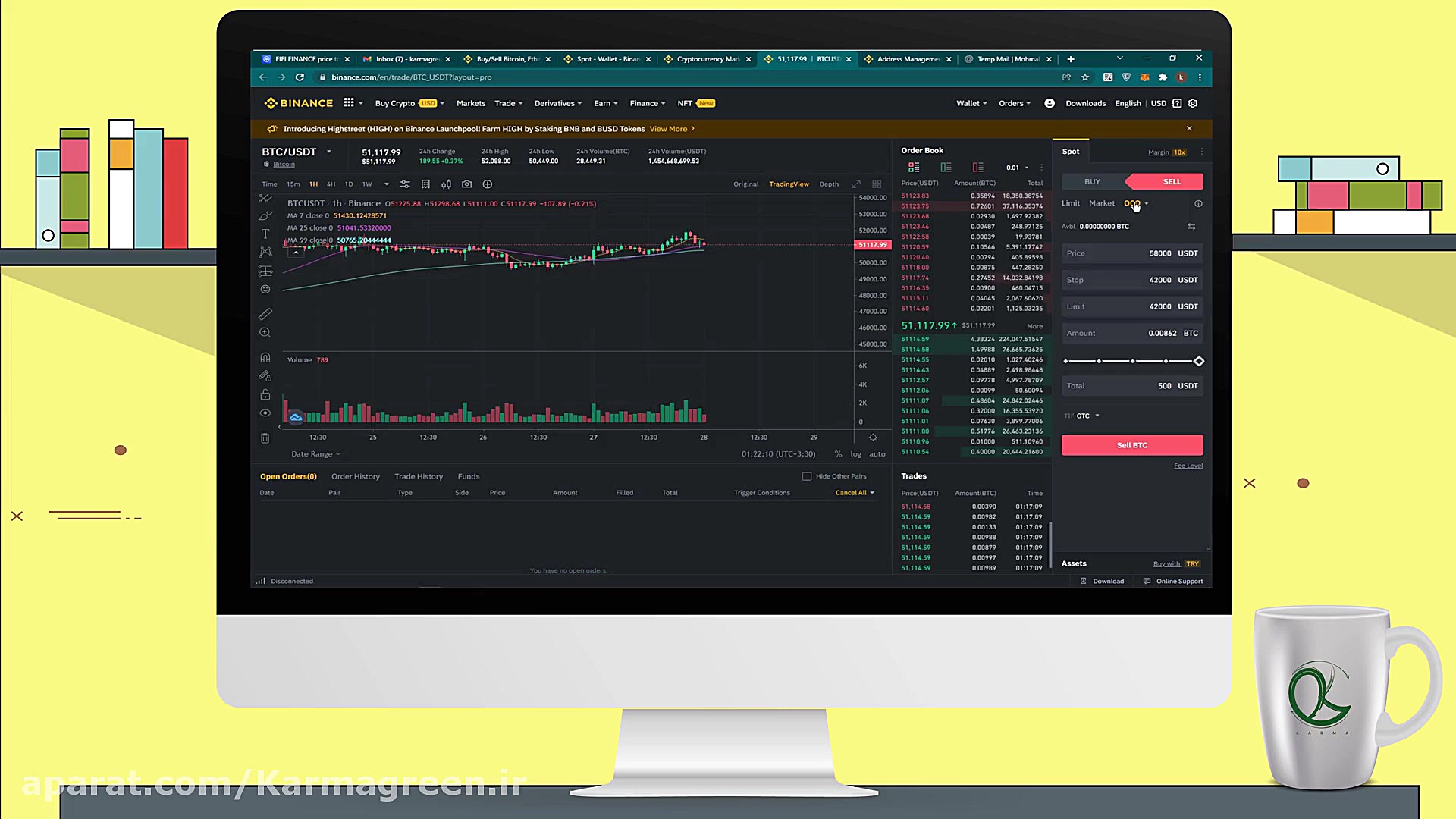This screenshot has height=819, width=1456.
Task: Switch to the Trade History tab
Action: 419,477
